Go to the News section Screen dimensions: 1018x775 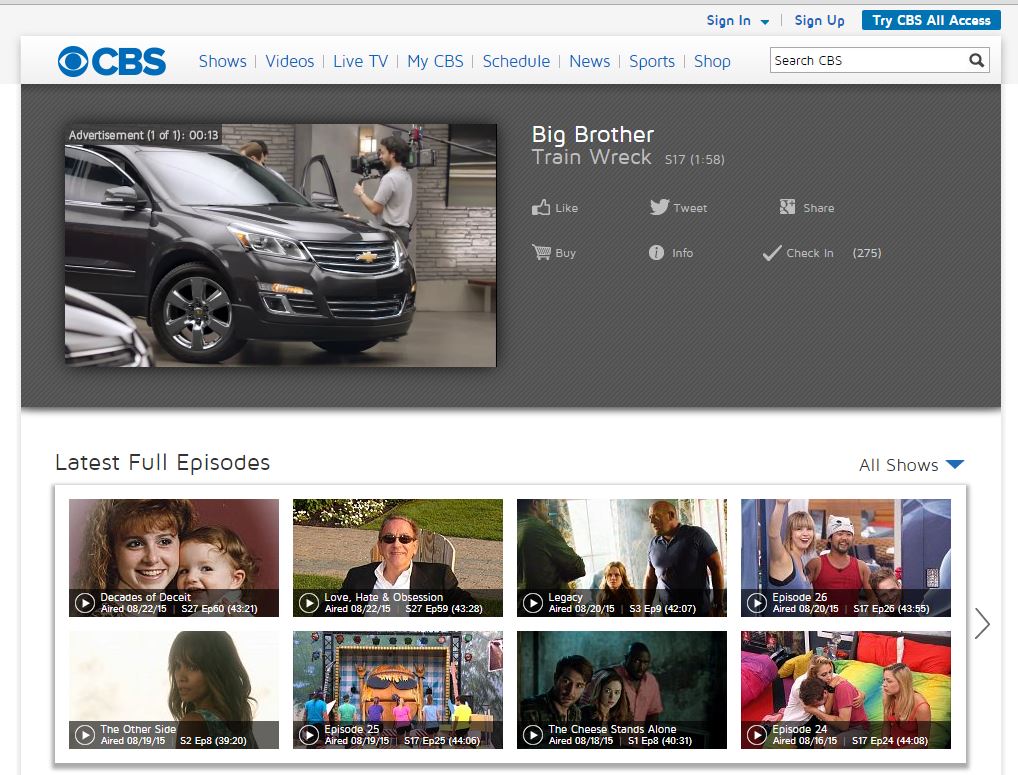(x=590, y=61)
